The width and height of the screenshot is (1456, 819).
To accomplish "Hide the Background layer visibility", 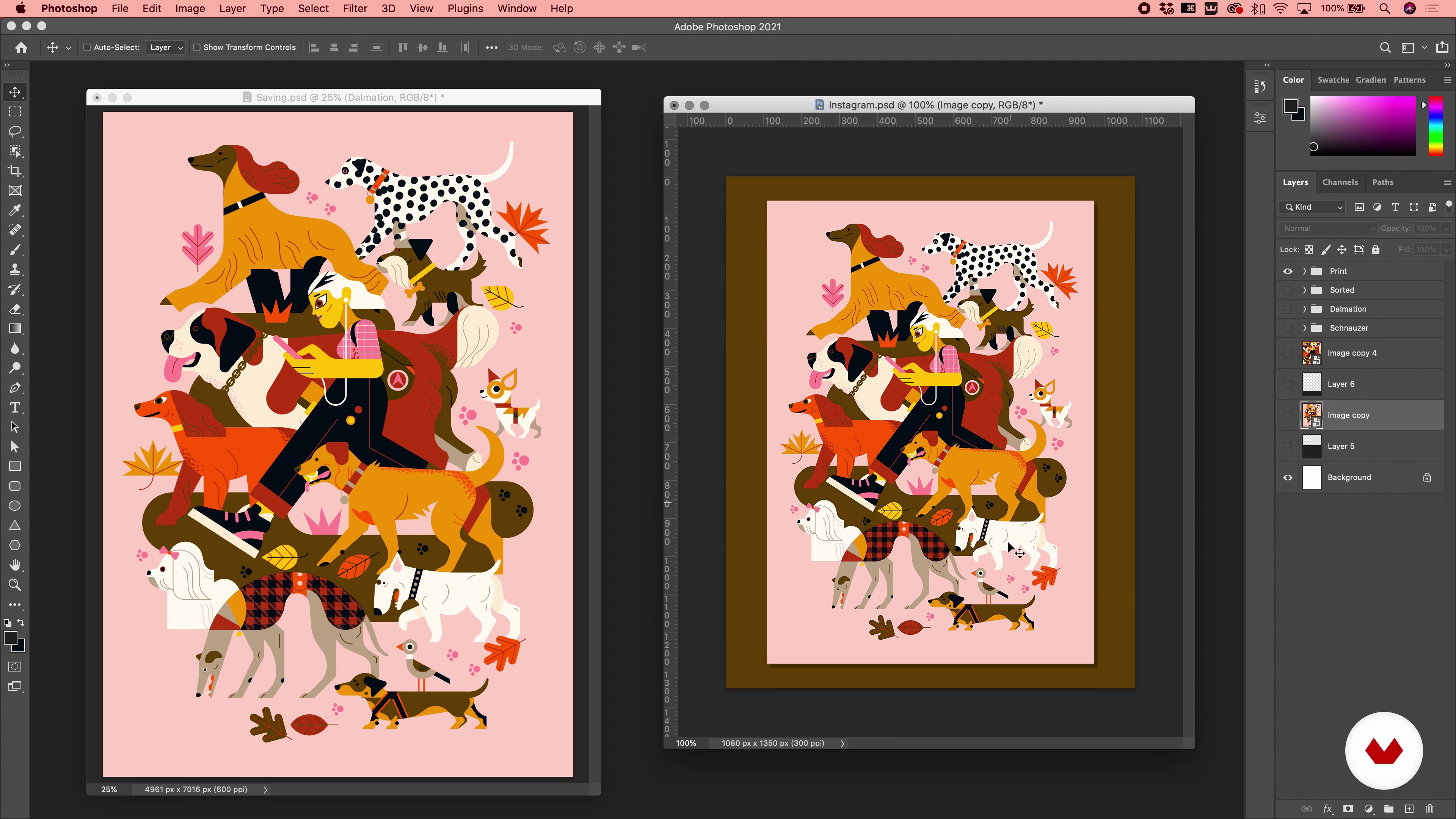I will click(1288, 478).
